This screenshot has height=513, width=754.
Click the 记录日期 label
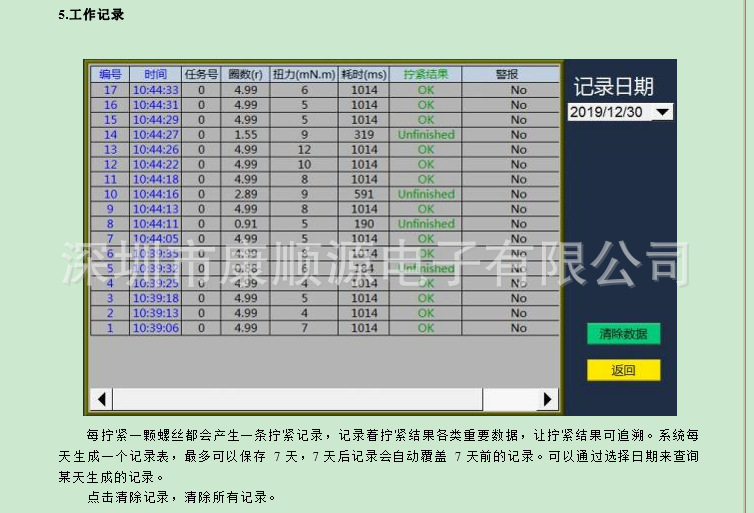pyautogui.click(x=613, y=87)
